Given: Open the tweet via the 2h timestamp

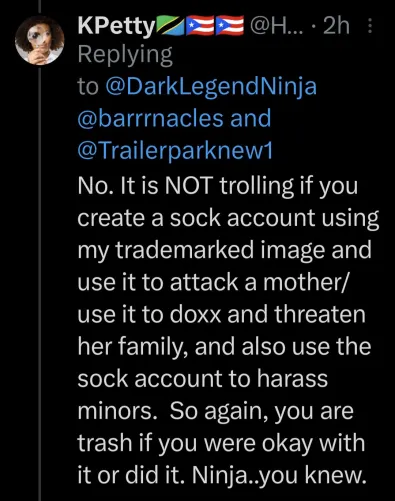Looking at the screenshot, I should (336, 26).
